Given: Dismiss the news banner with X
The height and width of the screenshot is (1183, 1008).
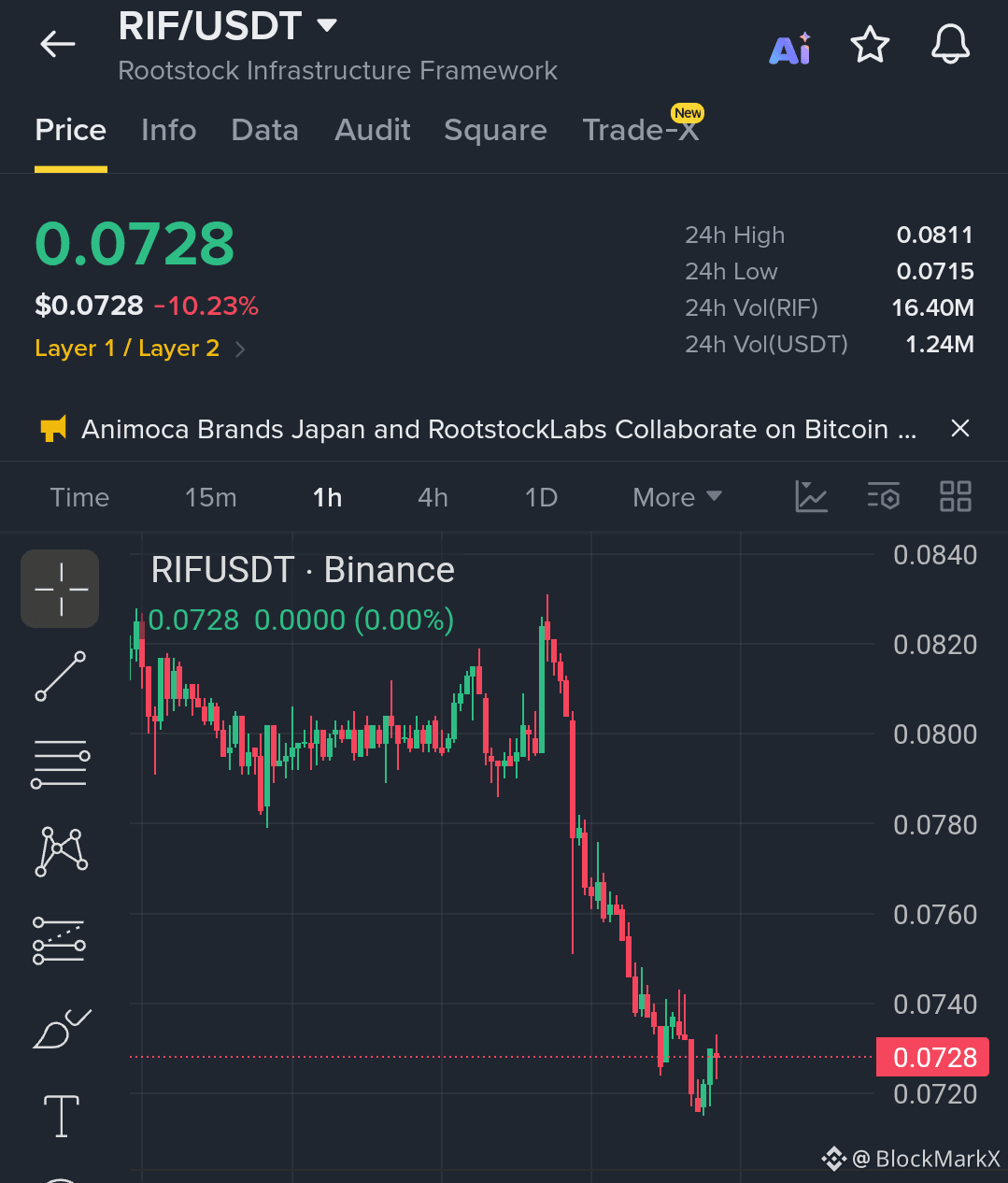Looking at the screenshot, I should [959, 429].
